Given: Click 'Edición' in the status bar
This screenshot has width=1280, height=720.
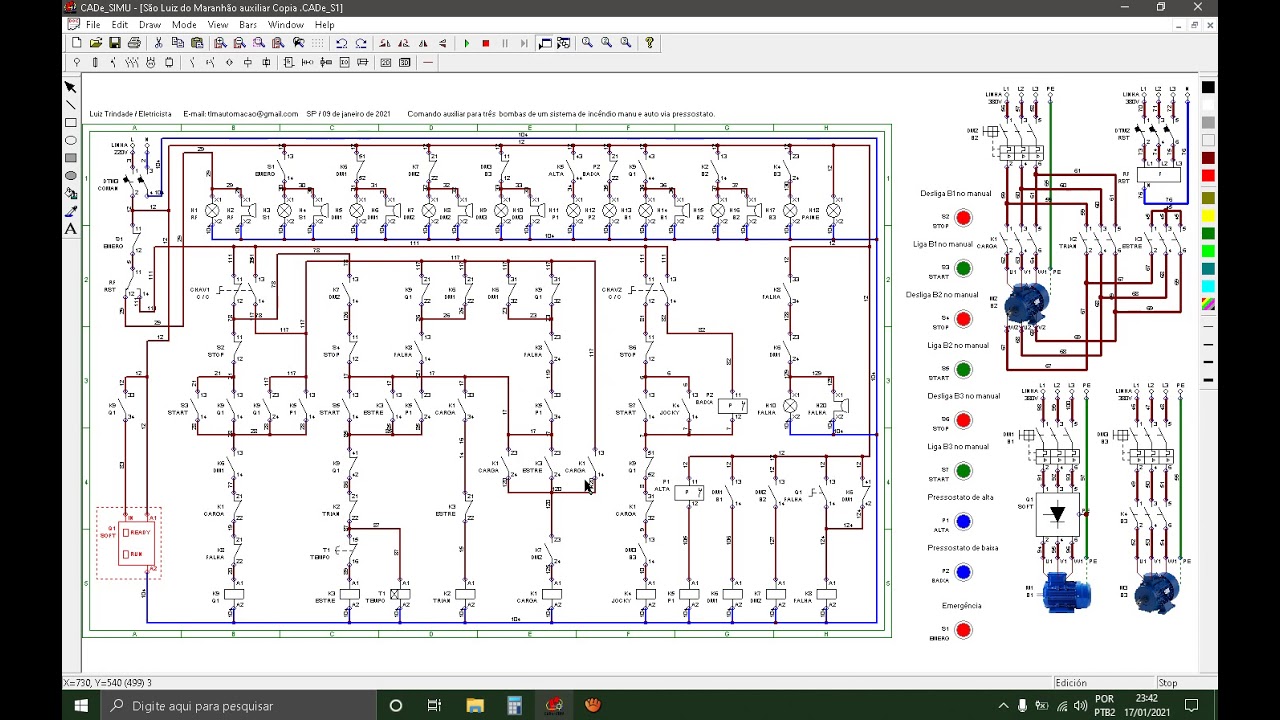Looking at the screenshot, I should 1070,683.
